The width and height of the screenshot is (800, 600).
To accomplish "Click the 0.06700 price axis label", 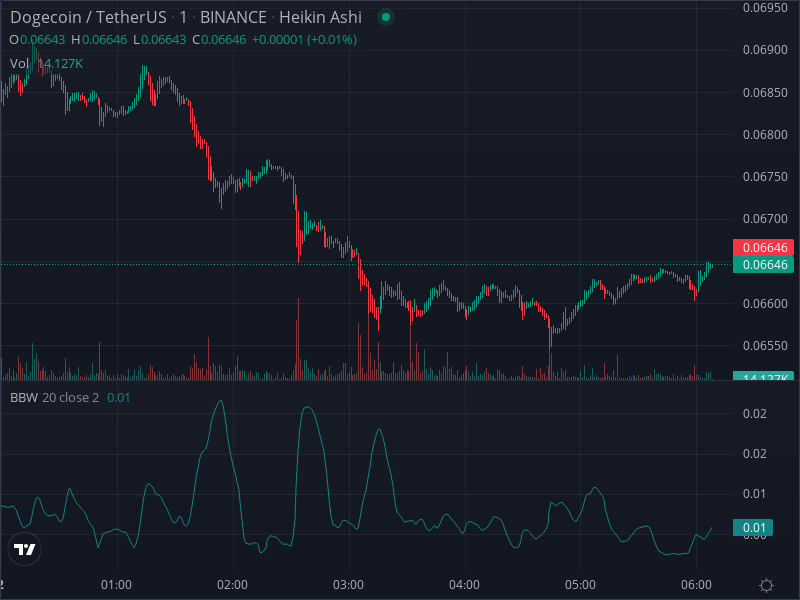I will 765,219.
